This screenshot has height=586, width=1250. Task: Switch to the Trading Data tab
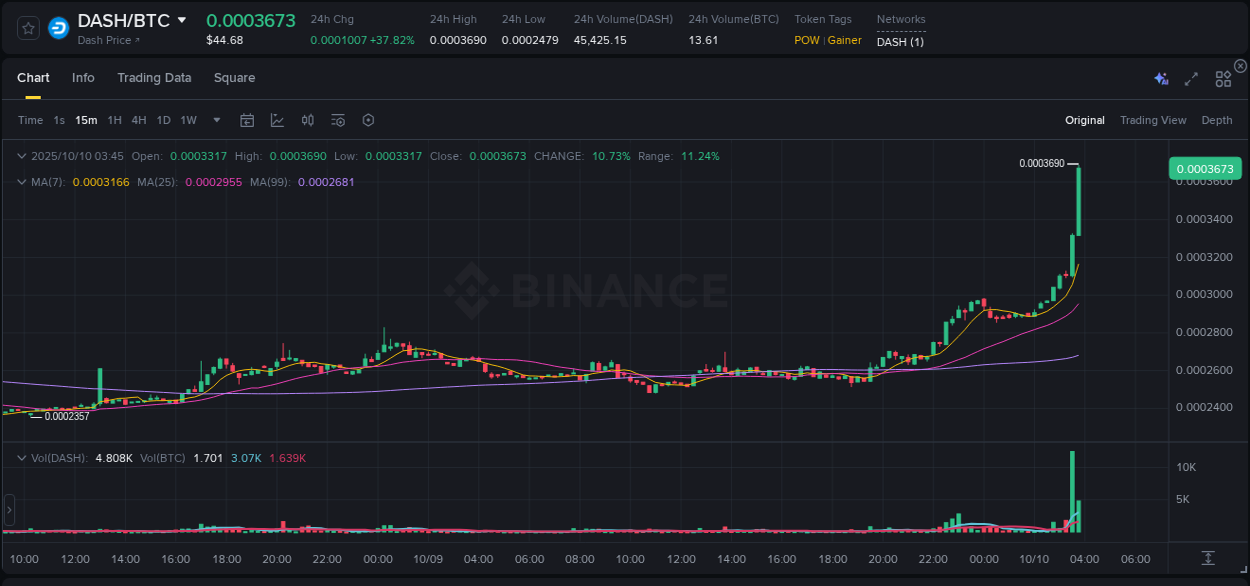pyautogui.click(x=154, y=78)
